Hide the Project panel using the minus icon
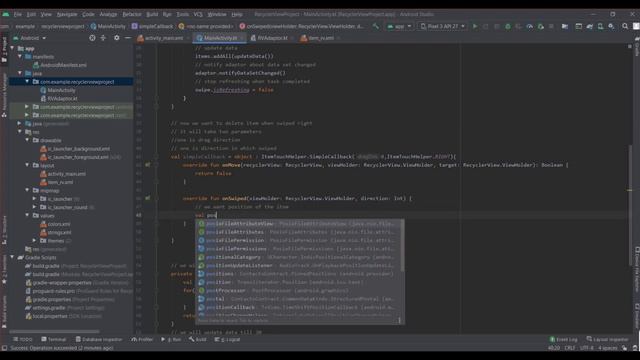 (128, 38)
